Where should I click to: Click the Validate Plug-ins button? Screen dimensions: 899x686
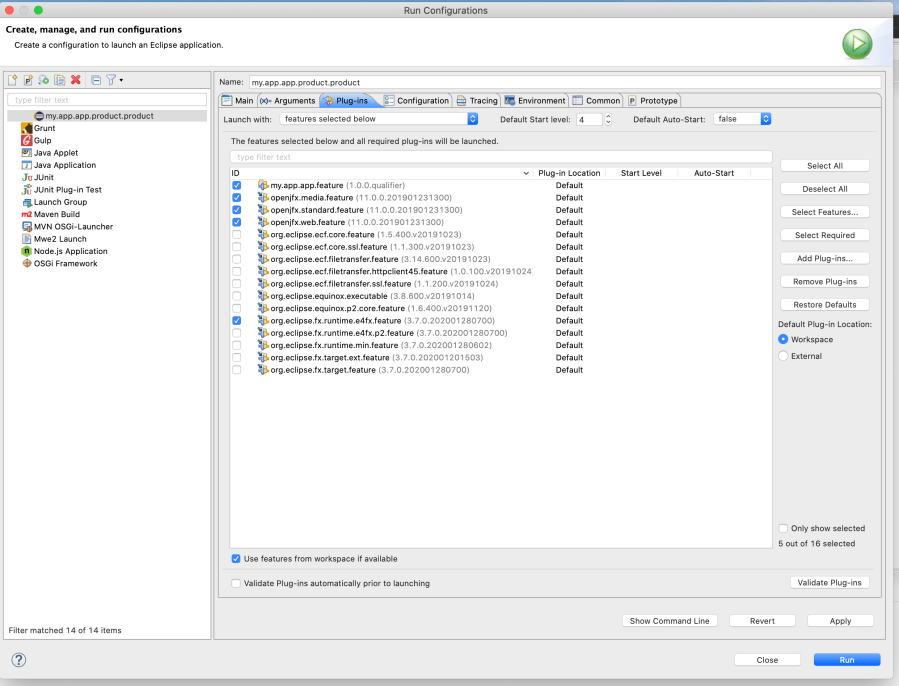(829, 583)
